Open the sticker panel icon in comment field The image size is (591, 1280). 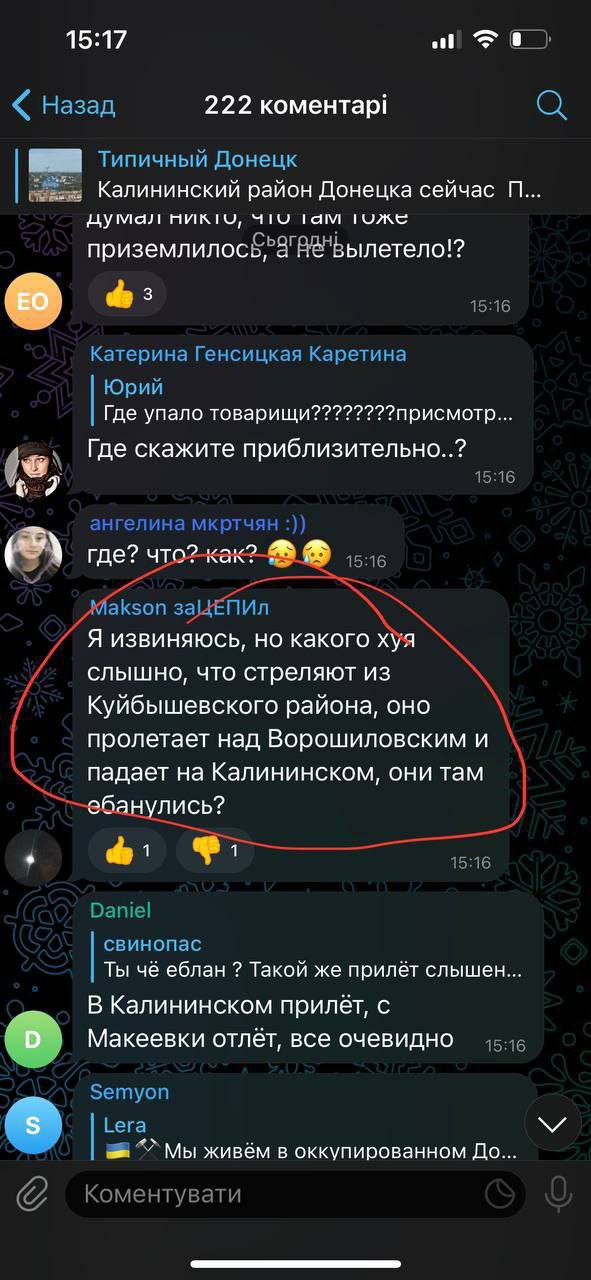tap(499, 1194)
